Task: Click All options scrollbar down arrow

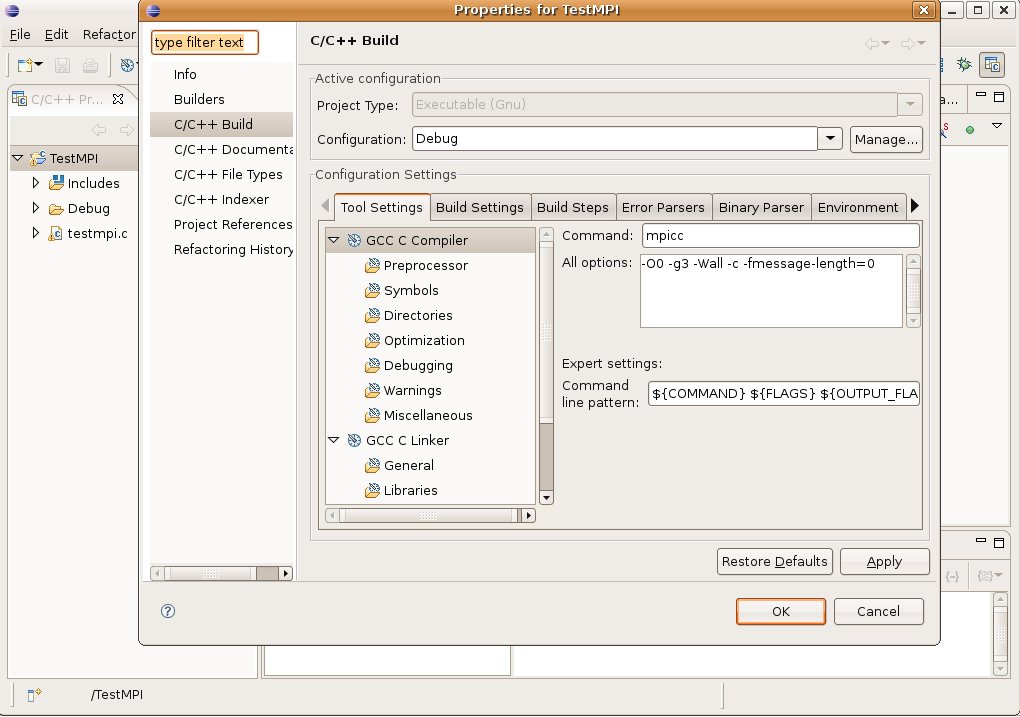Action: click(x=913, y=321)
